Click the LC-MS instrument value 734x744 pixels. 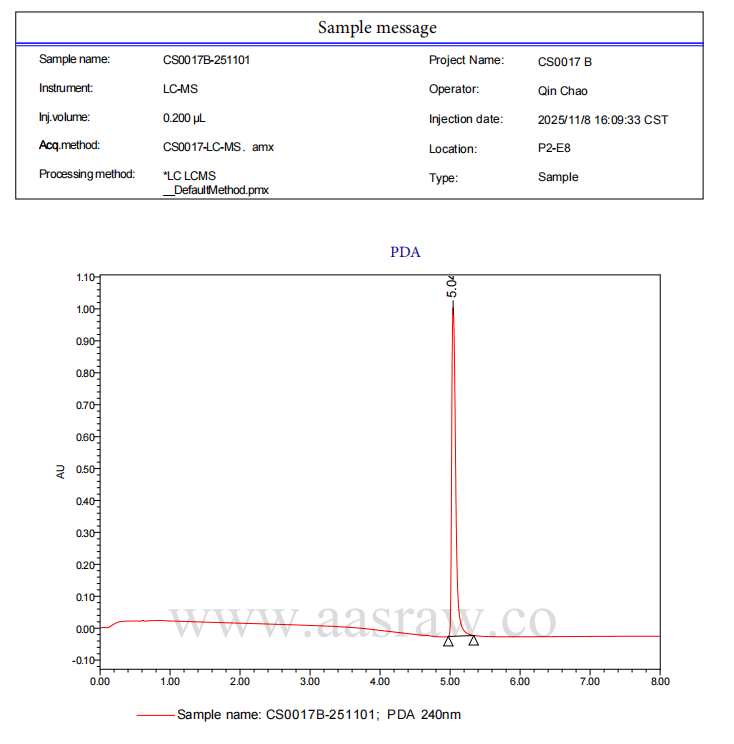[180, 89]
